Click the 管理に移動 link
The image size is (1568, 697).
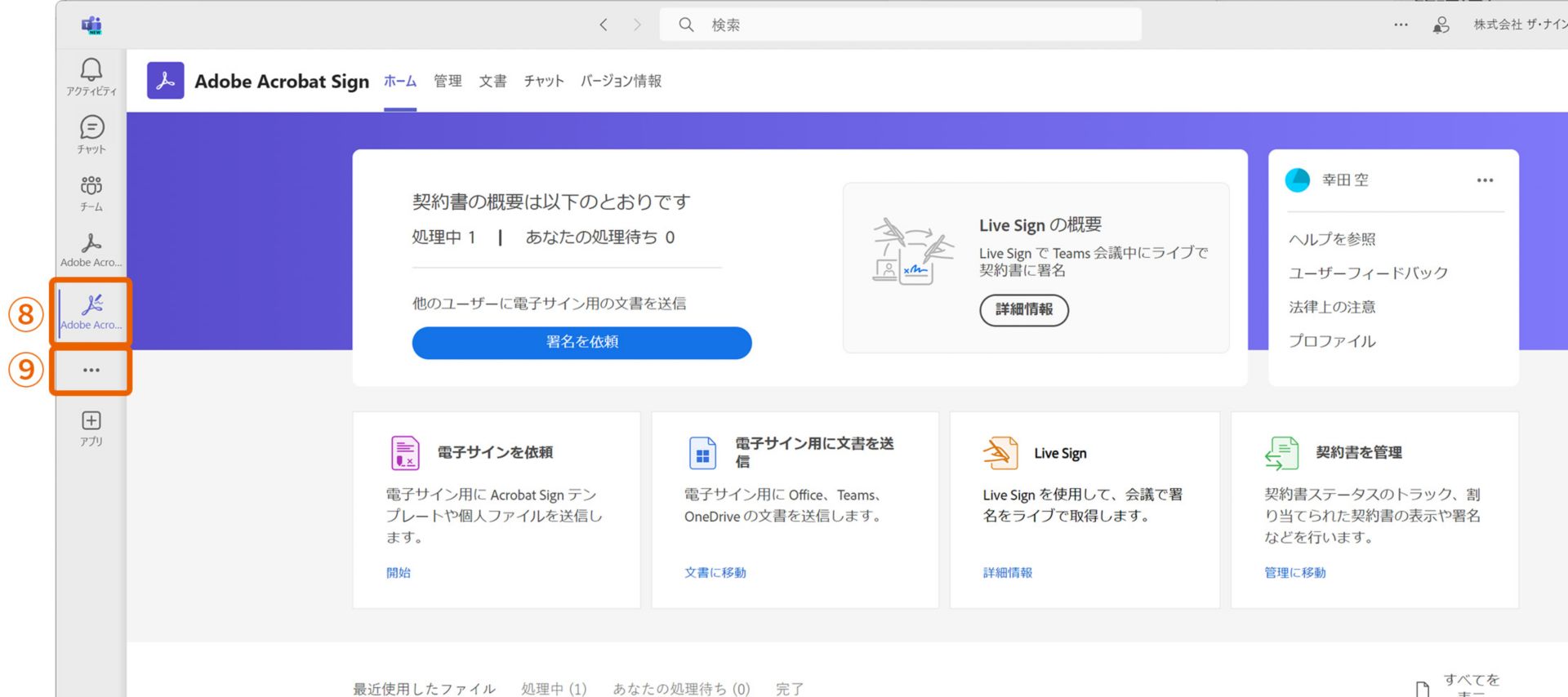[x=1295, y=573]
